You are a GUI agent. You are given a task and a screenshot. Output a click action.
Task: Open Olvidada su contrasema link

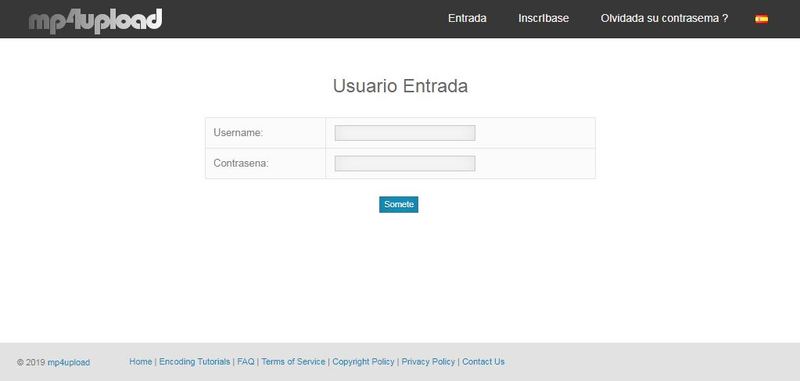pos(664,18)
